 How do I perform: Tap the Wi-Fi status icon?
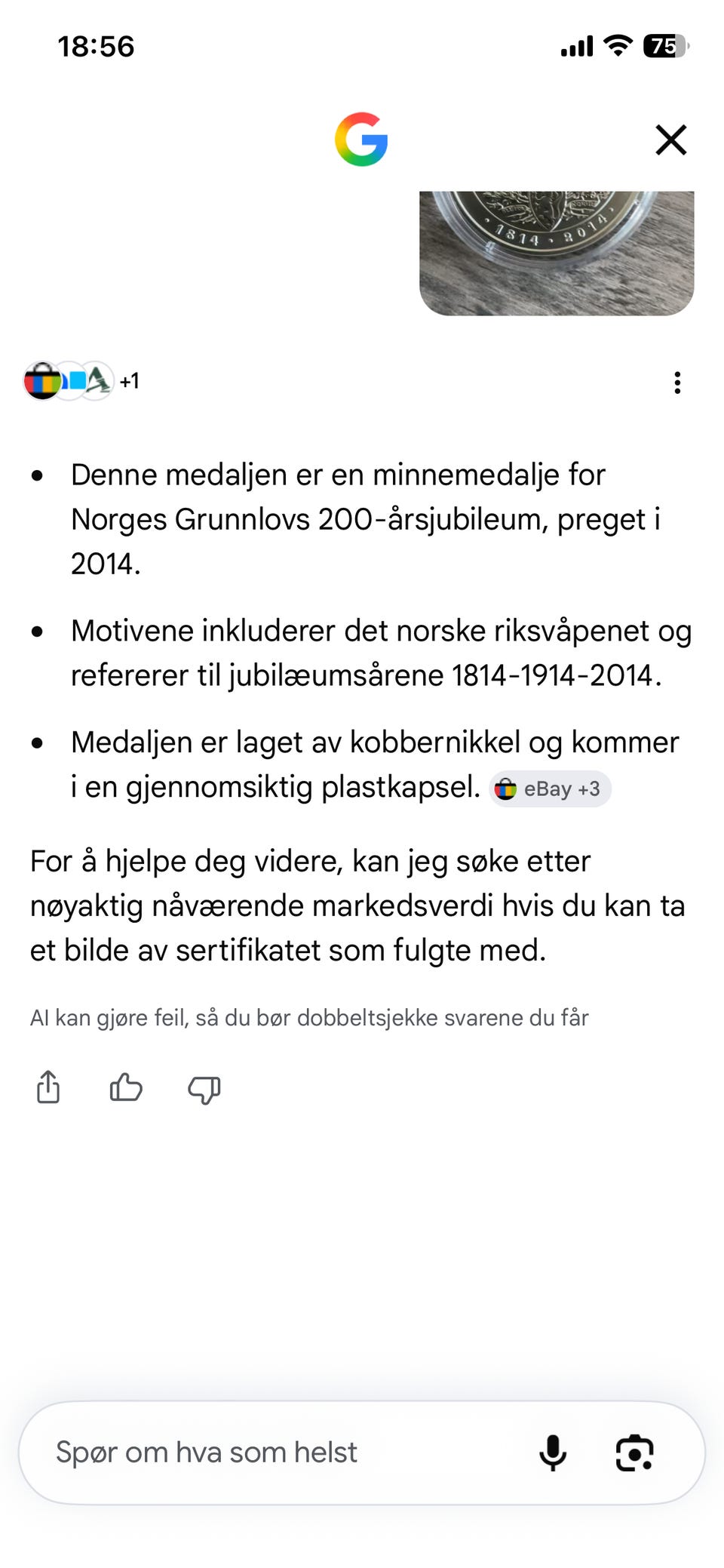(618, 46)
